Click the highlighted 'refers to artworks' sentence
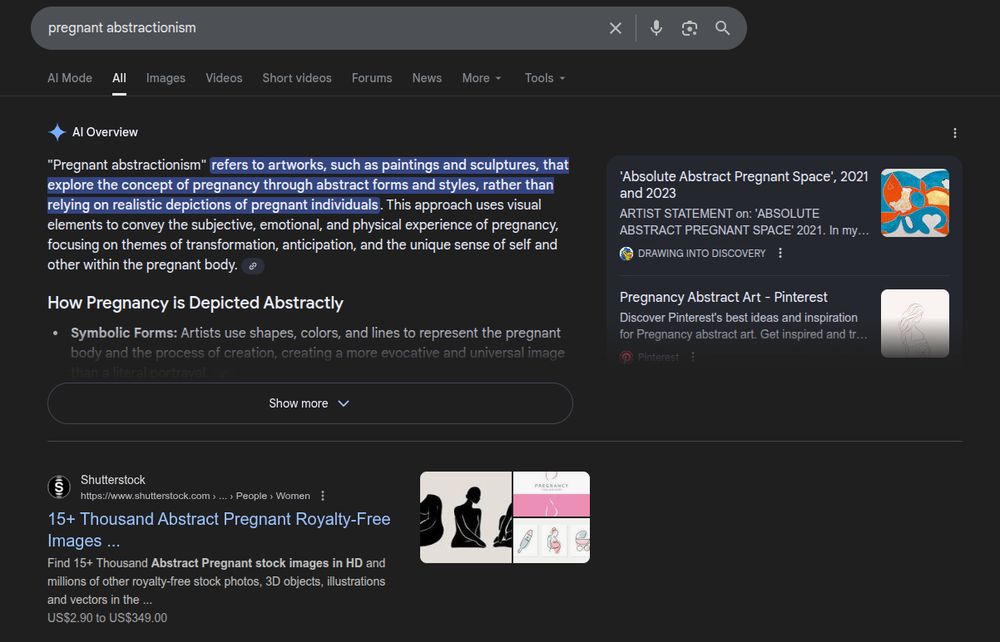Image resolution: width=1000 pixels, height=642 pixels. pyautogui.click(x=308, y=185)
